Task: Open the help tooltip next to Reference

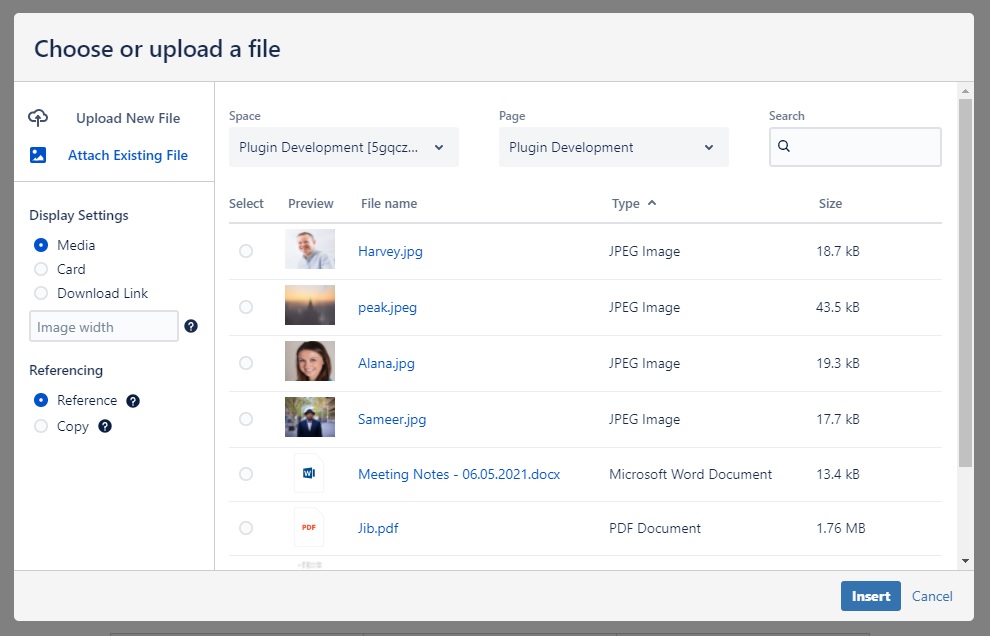Action: click(x=133, y=401)
